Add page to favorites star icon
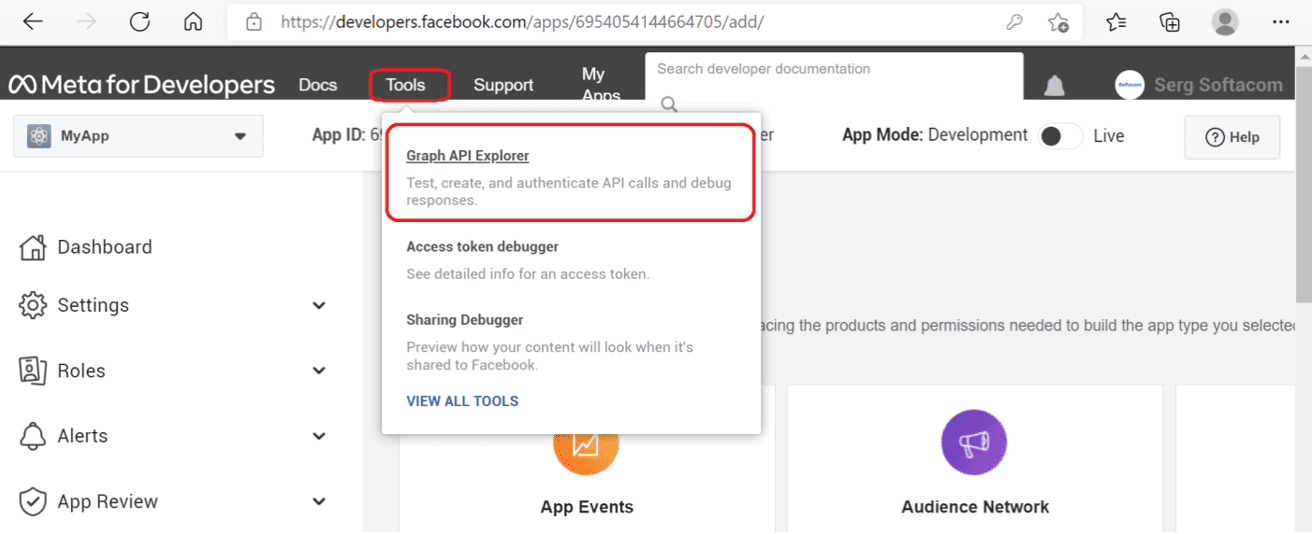The width and height of the screenshot is (1315, 534). pos(1058,22)
